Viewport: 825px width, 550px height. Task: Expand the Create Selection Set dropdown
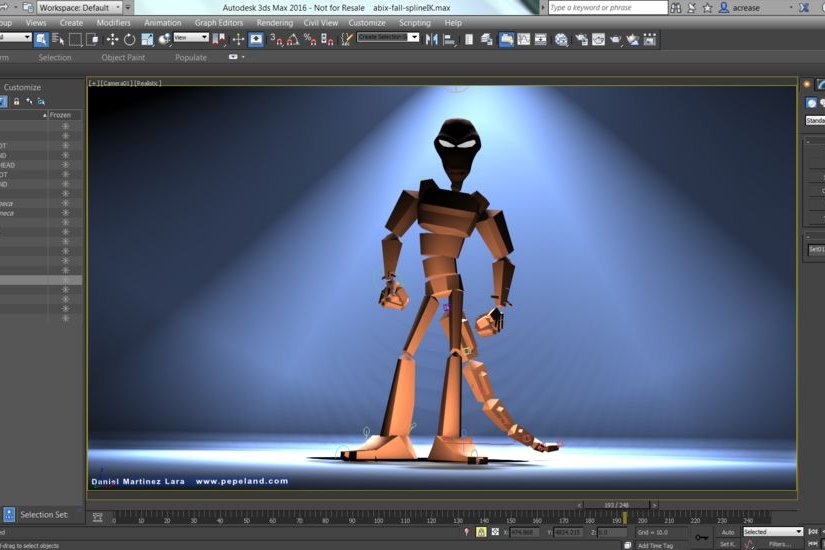415,38
